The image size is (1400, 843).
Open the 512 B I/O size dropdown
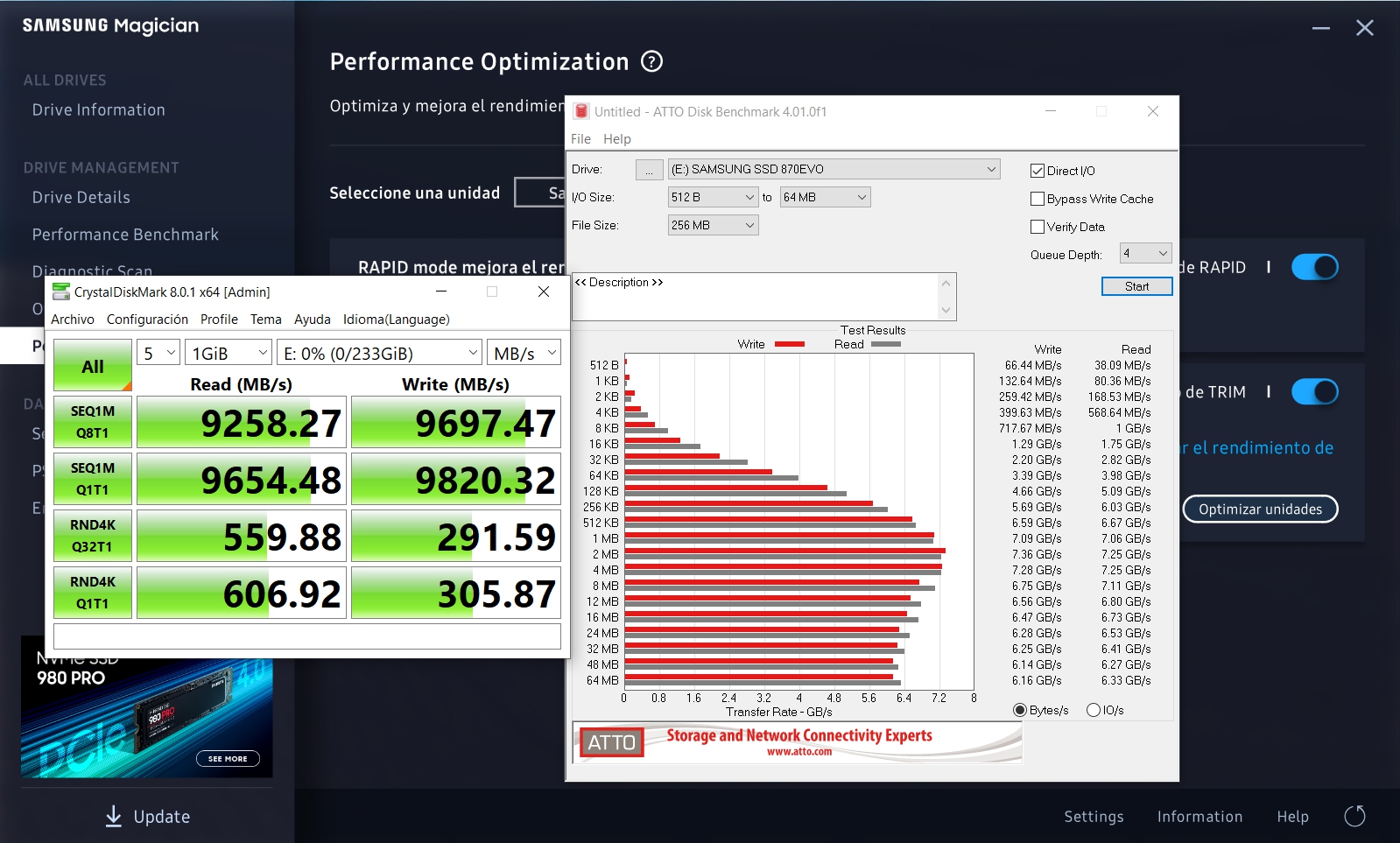point(713,197)
